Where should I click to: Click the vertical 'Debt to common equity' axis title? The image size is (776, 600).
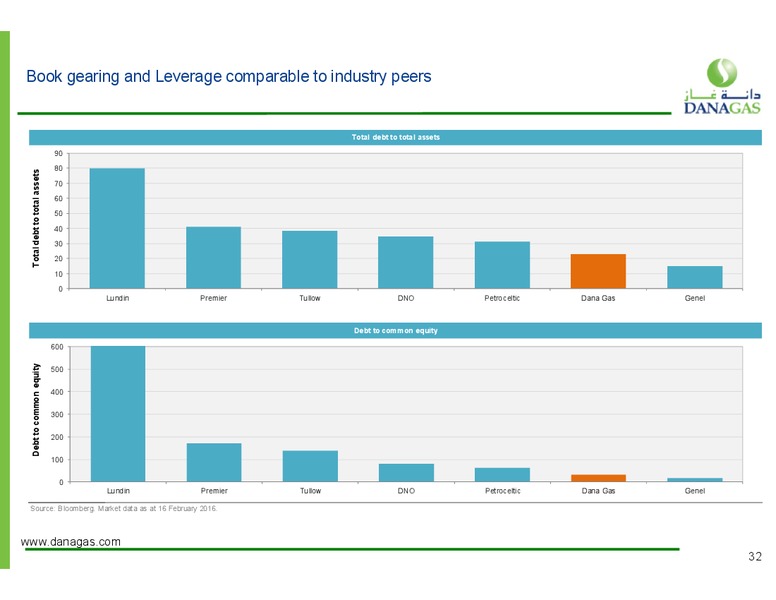[x=36, y=410]
